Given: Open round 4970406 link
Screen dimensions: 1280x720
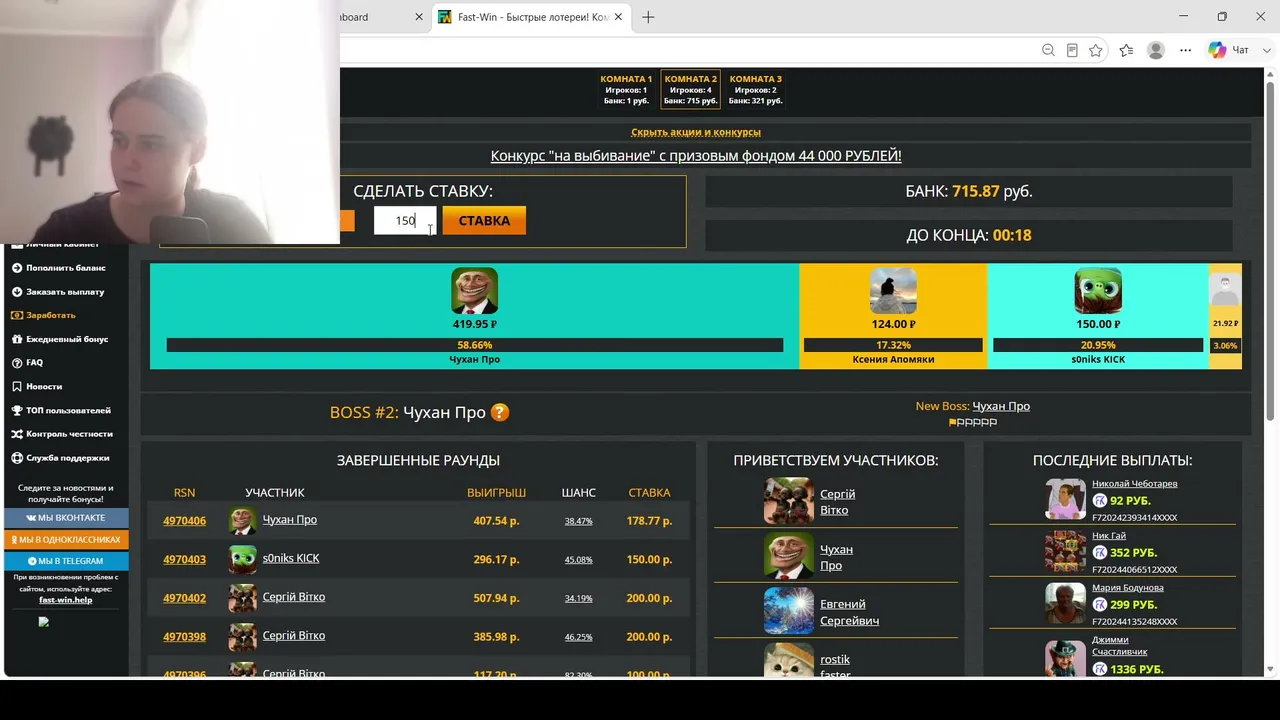Looking at the screenshot, I should [185, 521].
